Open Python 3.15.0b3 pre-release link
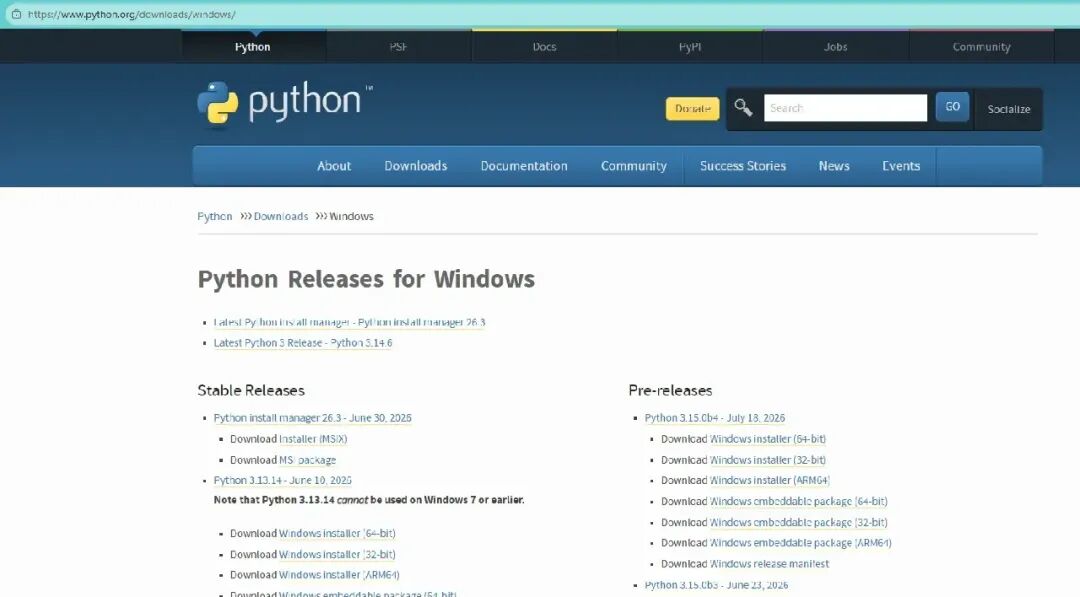 tap(716, 585)
